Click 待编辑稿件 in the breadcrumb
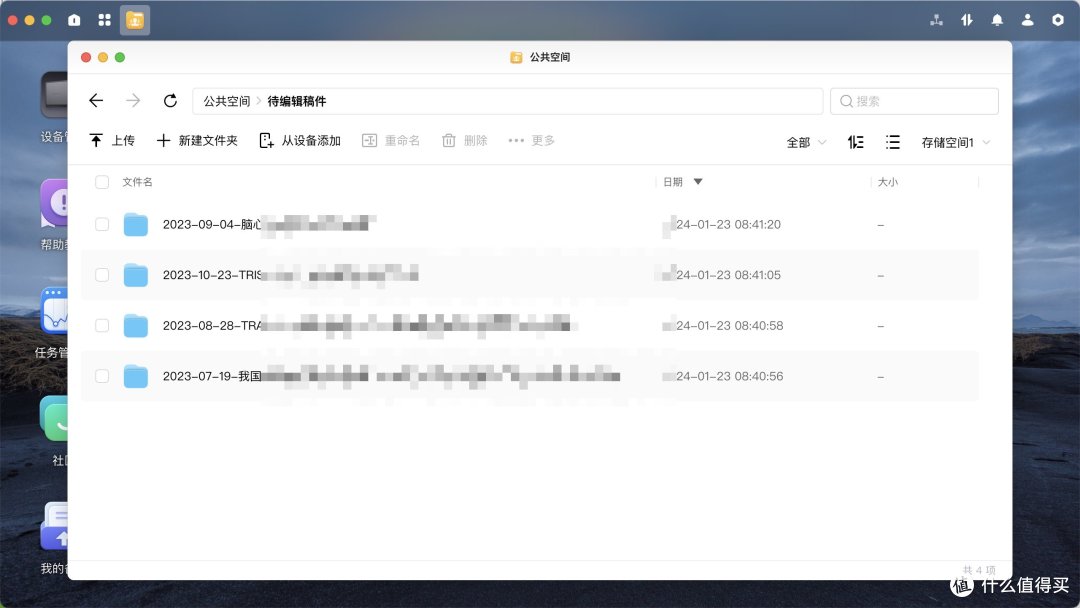Viewport: 1080px width, 608px height. click(296, 101)
